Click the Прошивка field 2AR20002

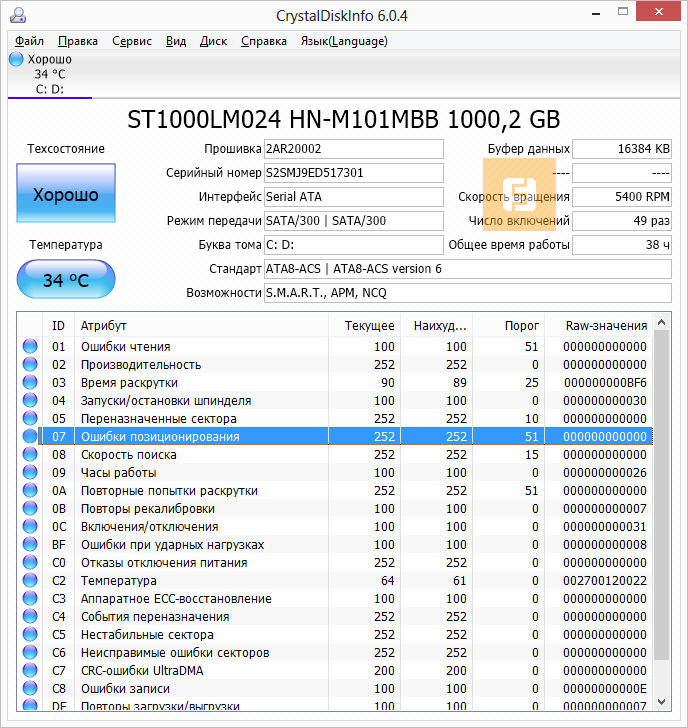tap(354, 149)
